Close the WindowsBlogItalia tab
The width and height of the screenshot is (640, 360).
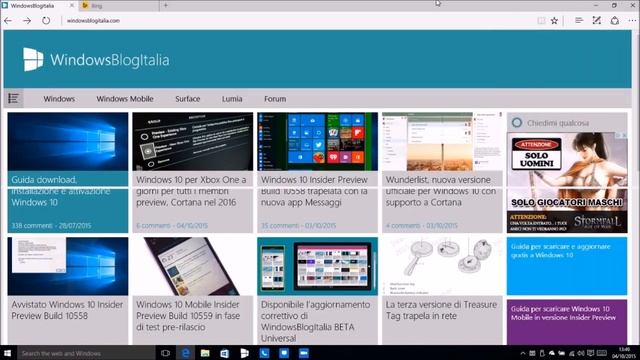72,5
